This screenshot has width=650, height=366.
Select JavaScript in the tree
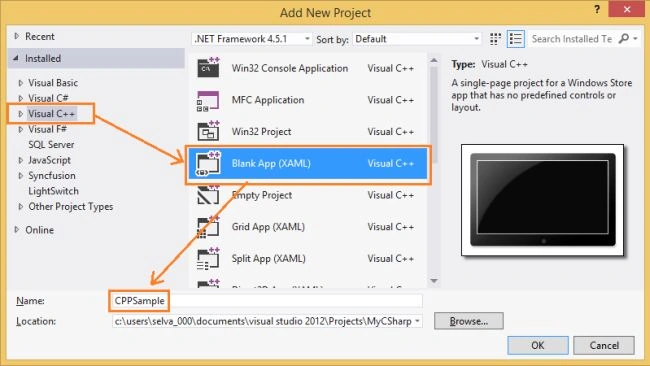49,160
